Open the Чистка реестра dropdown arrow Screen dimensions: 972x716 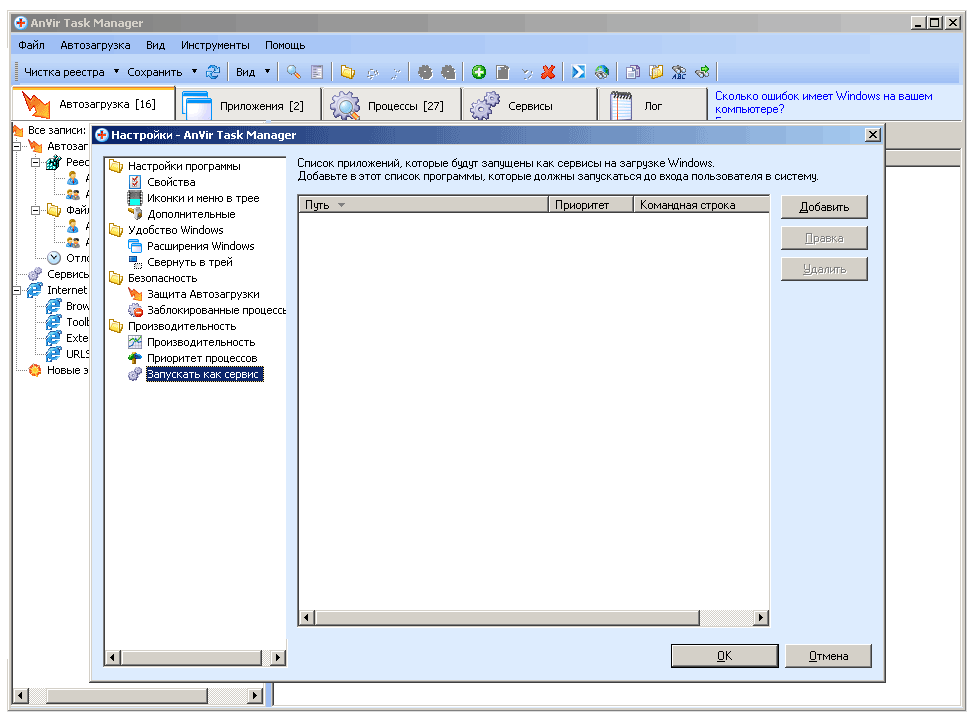point(116,72)
